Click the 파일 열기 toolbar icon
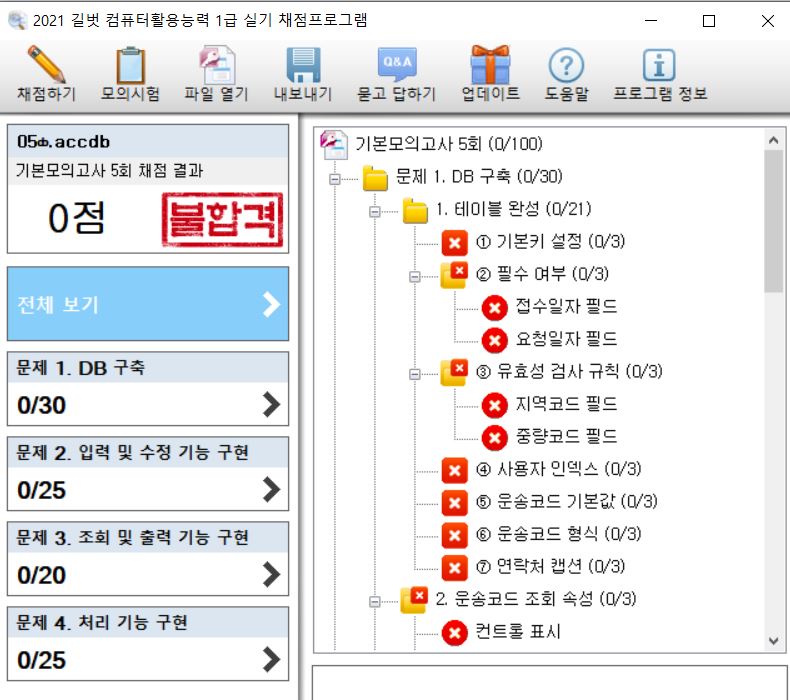The height and width of the screenshot is (700, 790). 215,66
